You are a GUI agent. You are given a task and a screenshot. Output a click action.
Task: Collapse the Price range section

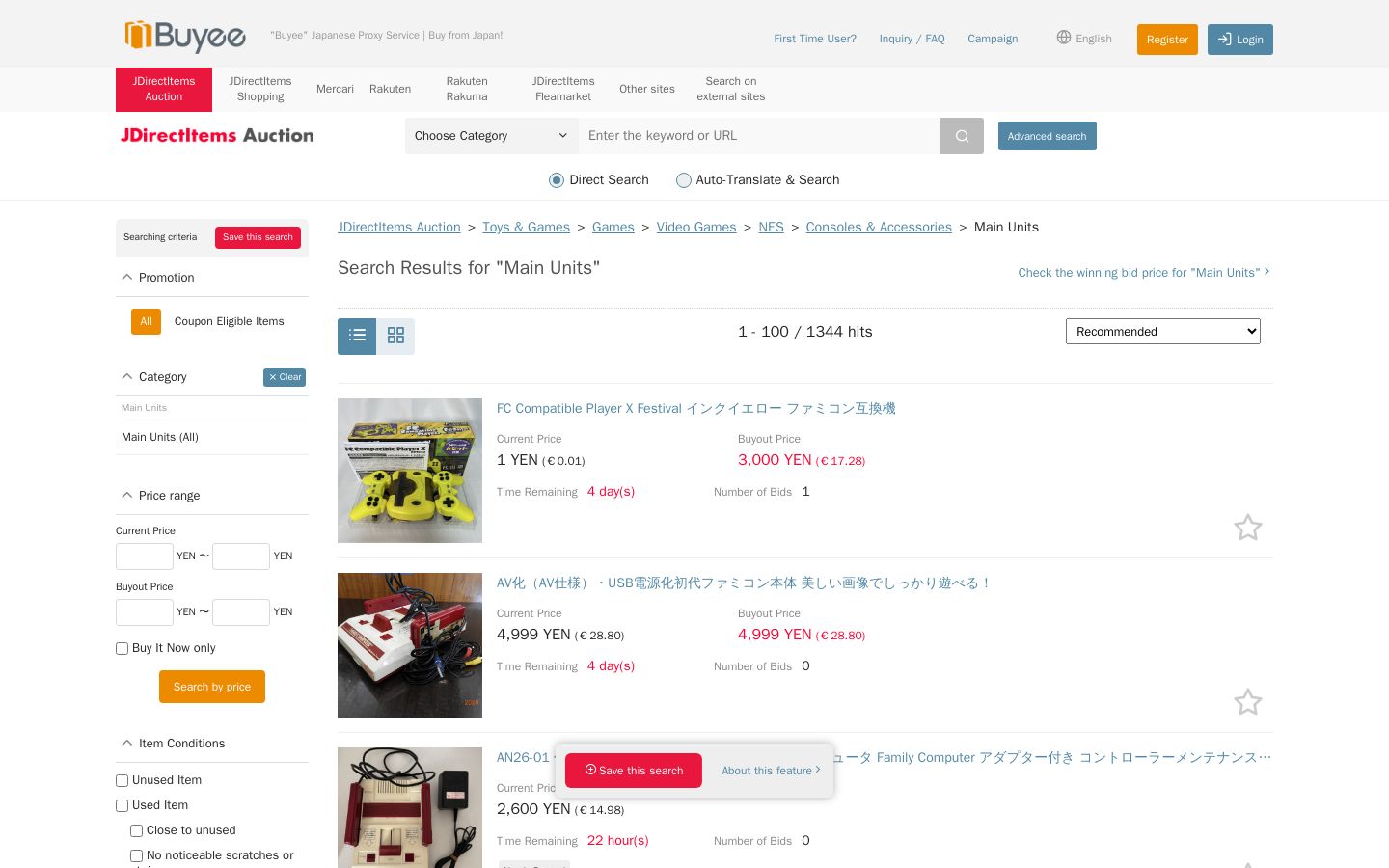tap(127, 495)
